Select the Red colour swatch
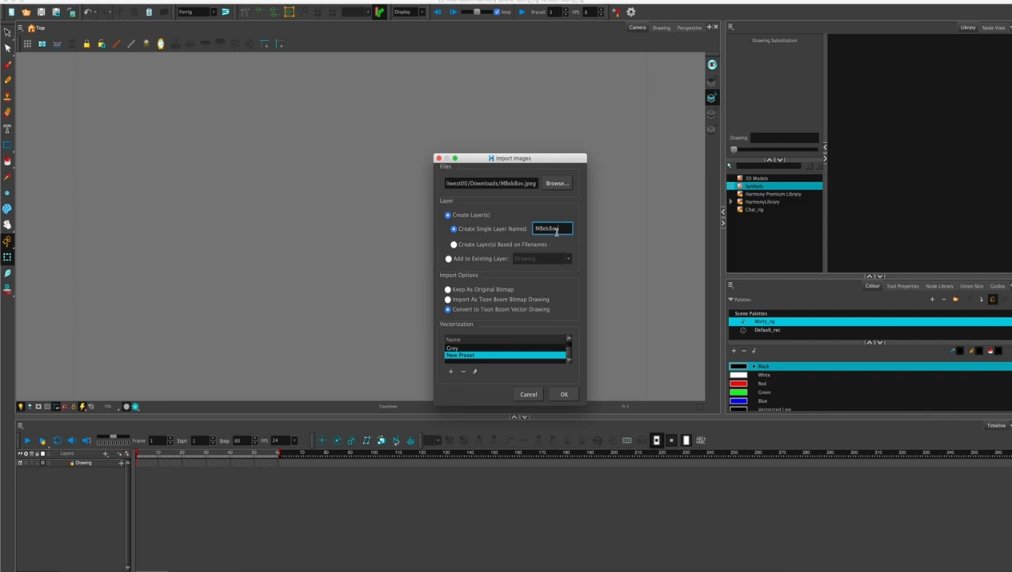The image size is (1012, 572). pos(738,384)
